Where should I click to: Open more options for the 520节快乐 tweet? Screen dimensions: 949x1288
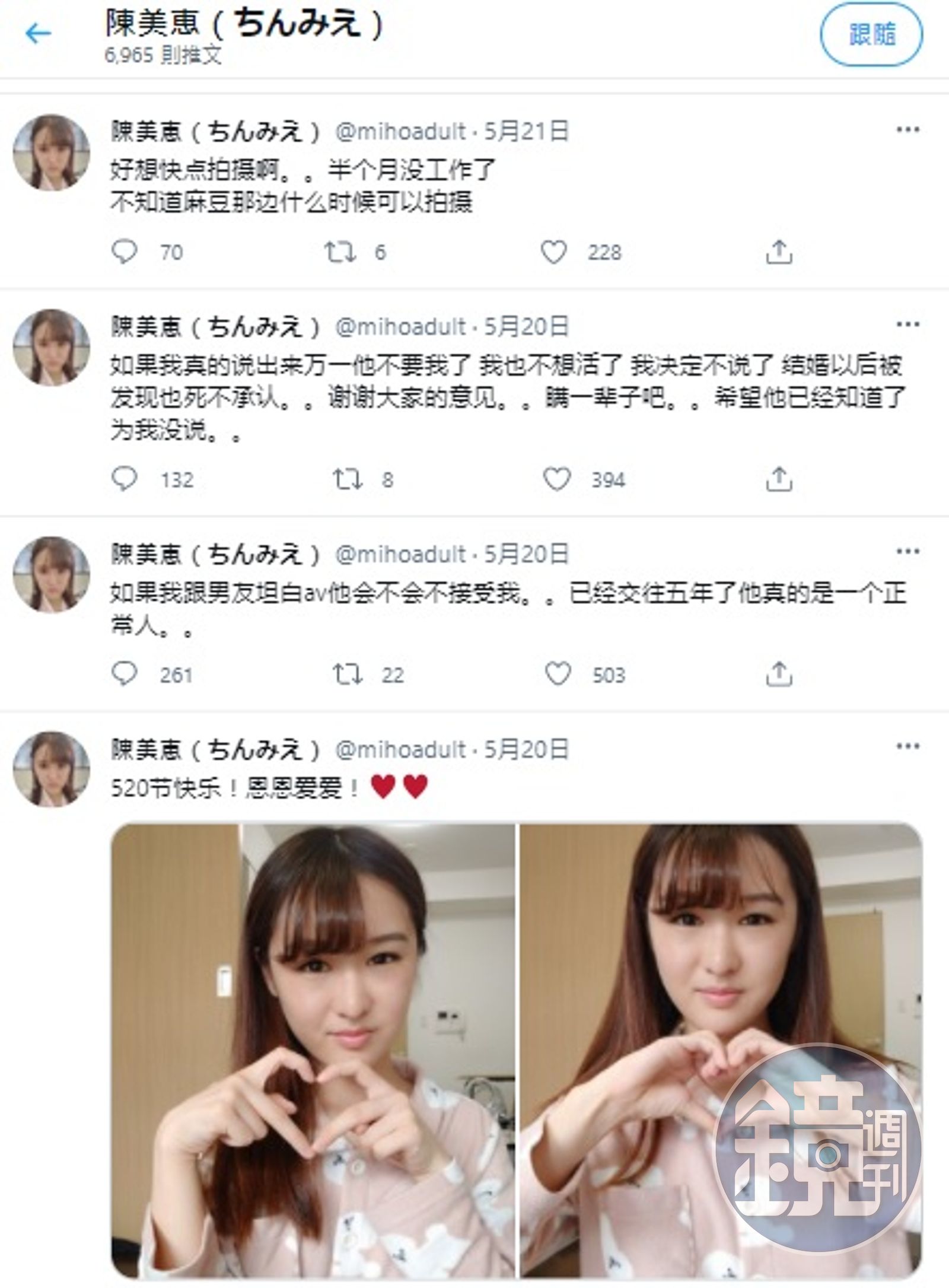click(907, 747)
